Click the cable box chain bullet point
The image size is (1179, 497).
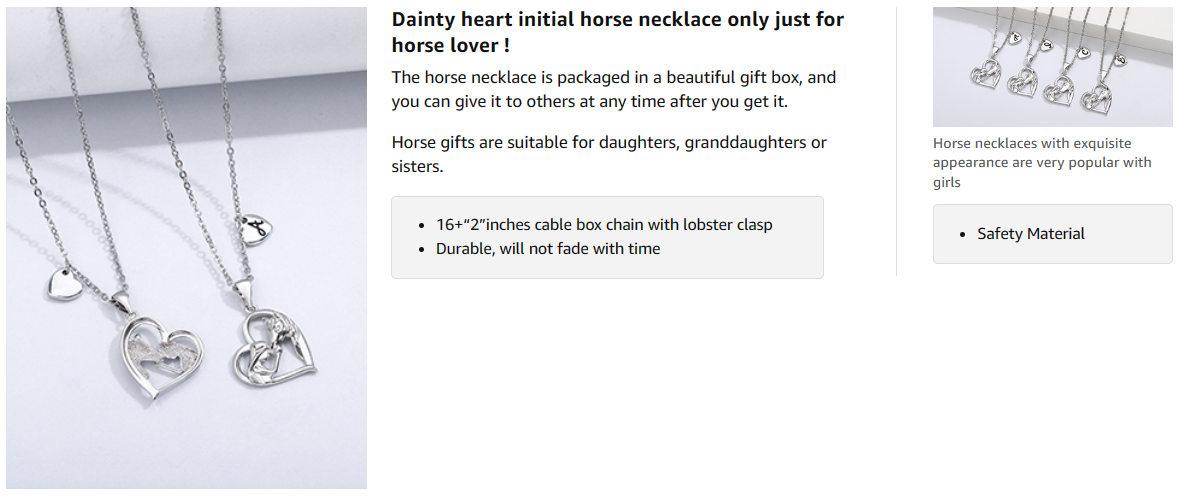(604, 225)
